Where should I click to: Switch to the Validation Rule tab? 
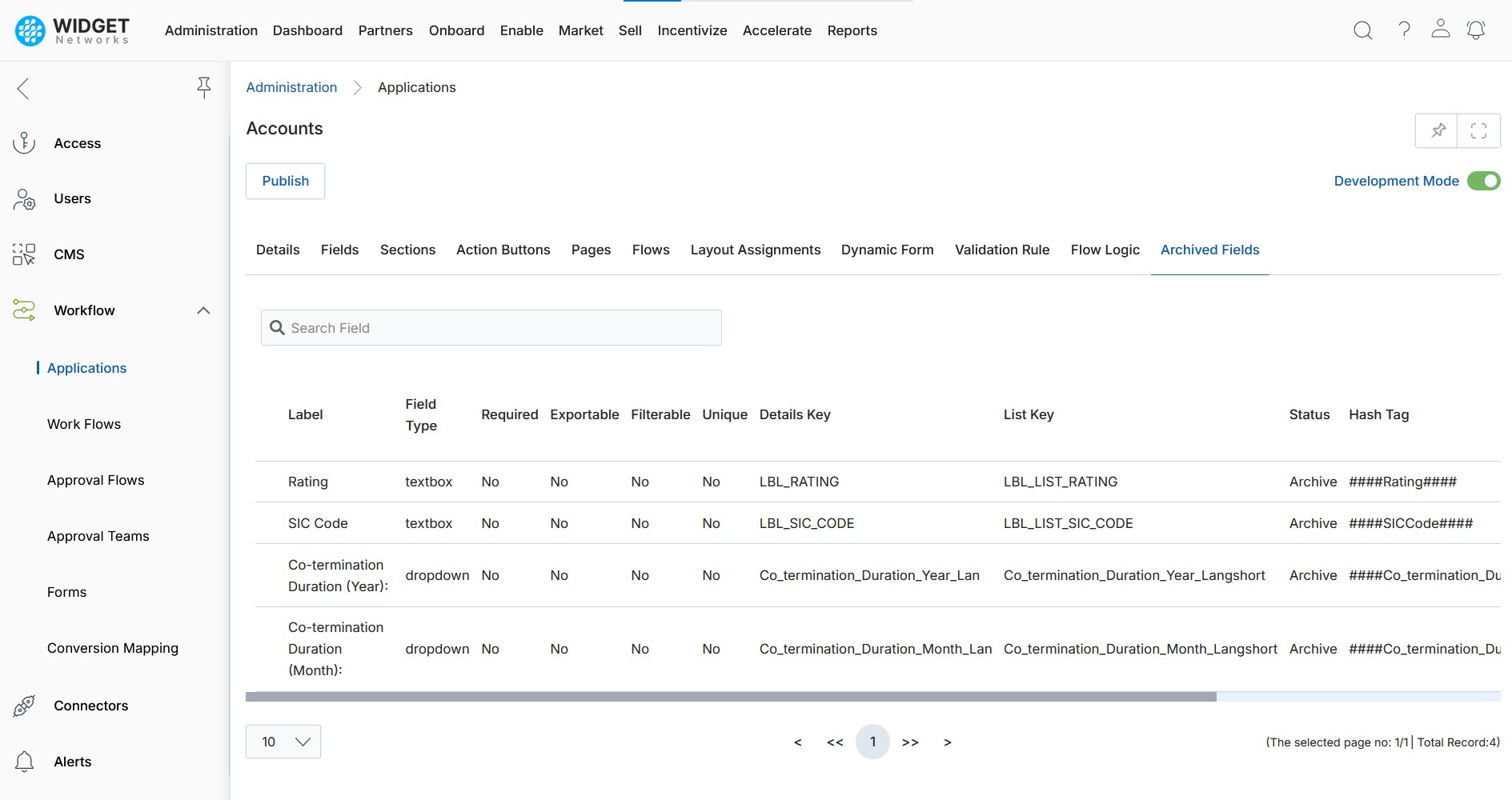click(1002, 250)
